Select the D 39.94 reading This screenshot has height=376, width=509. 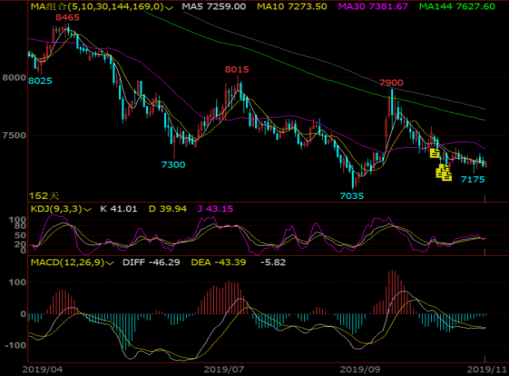click(168, 209)
